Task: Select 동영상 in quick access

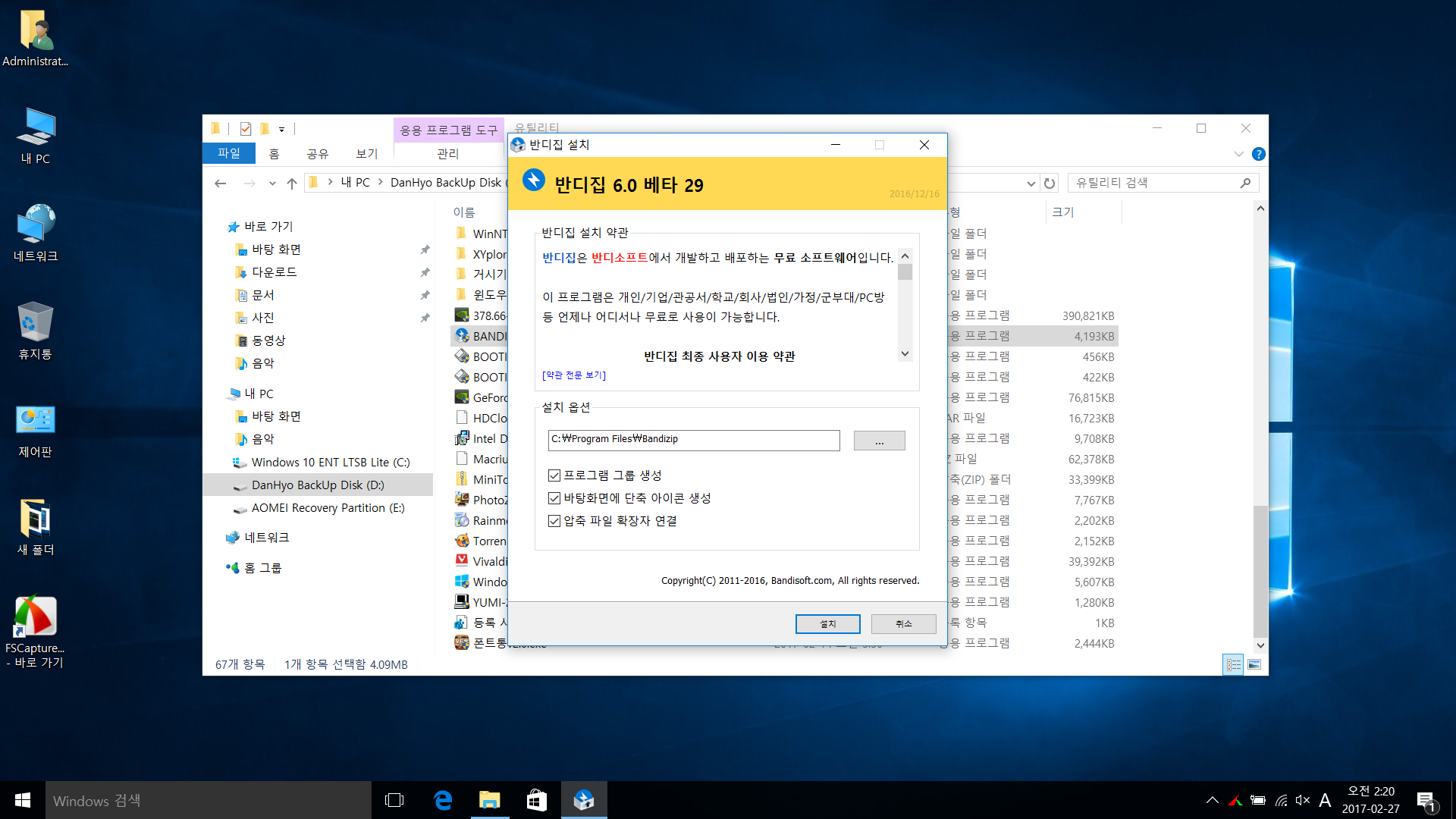Action: click(269, 340)
